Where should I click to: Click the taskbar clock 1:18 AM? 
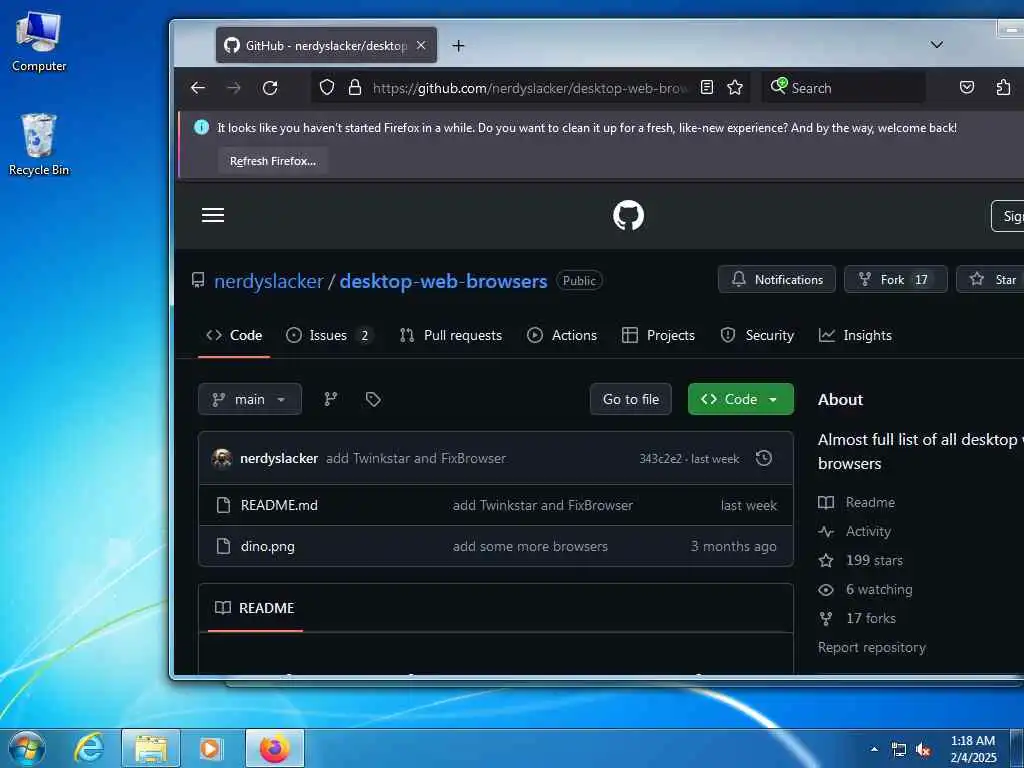(973, 749)
